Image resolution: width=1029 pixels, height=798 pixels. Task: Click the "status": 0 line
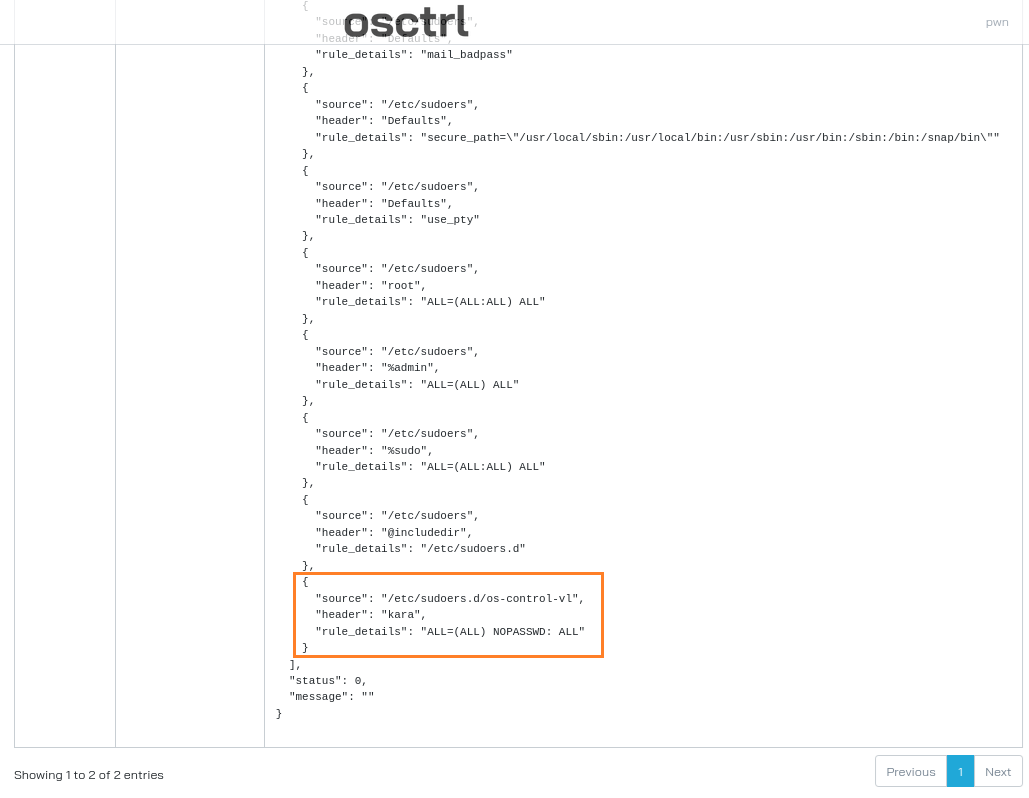point(328,681)
